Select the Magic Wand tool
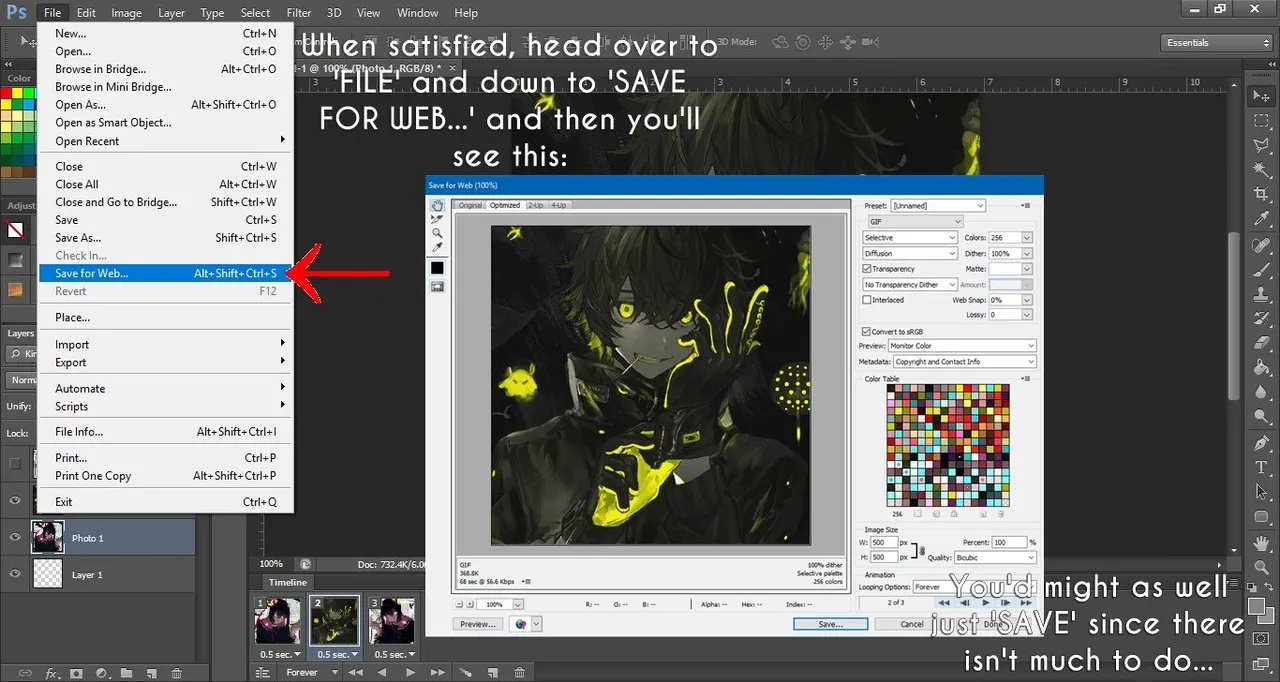This screenshot has width=1280, height=682. click(x=1261, y=170)
